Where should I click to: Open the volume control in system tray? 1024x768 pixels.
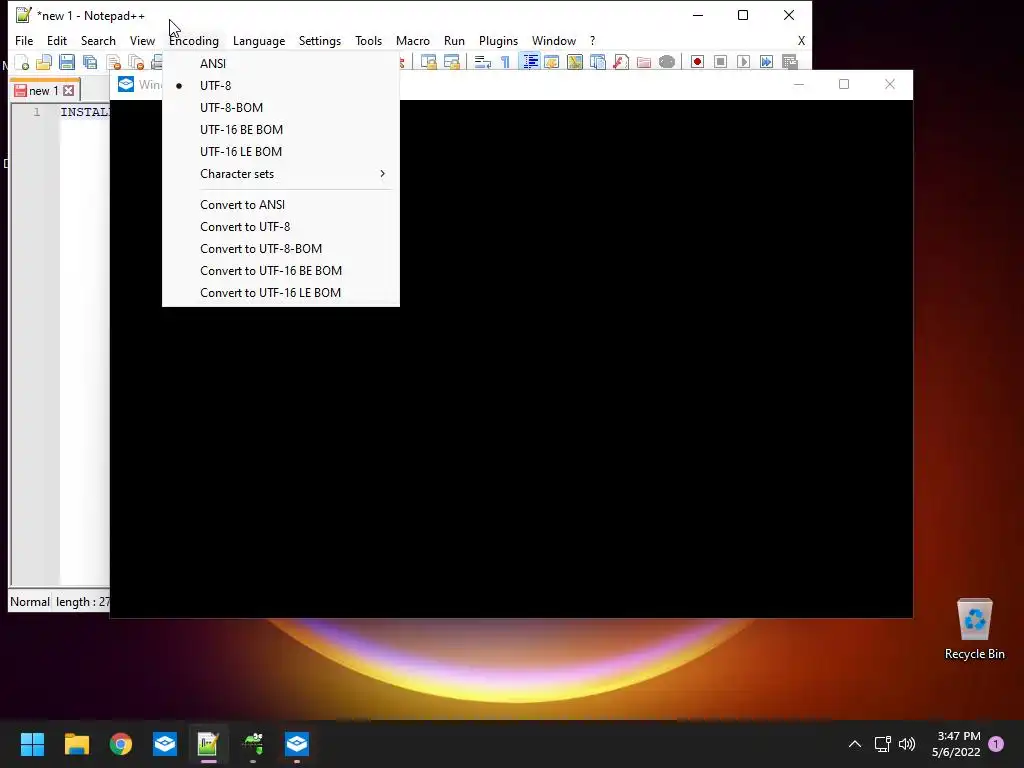click(906, 744)
